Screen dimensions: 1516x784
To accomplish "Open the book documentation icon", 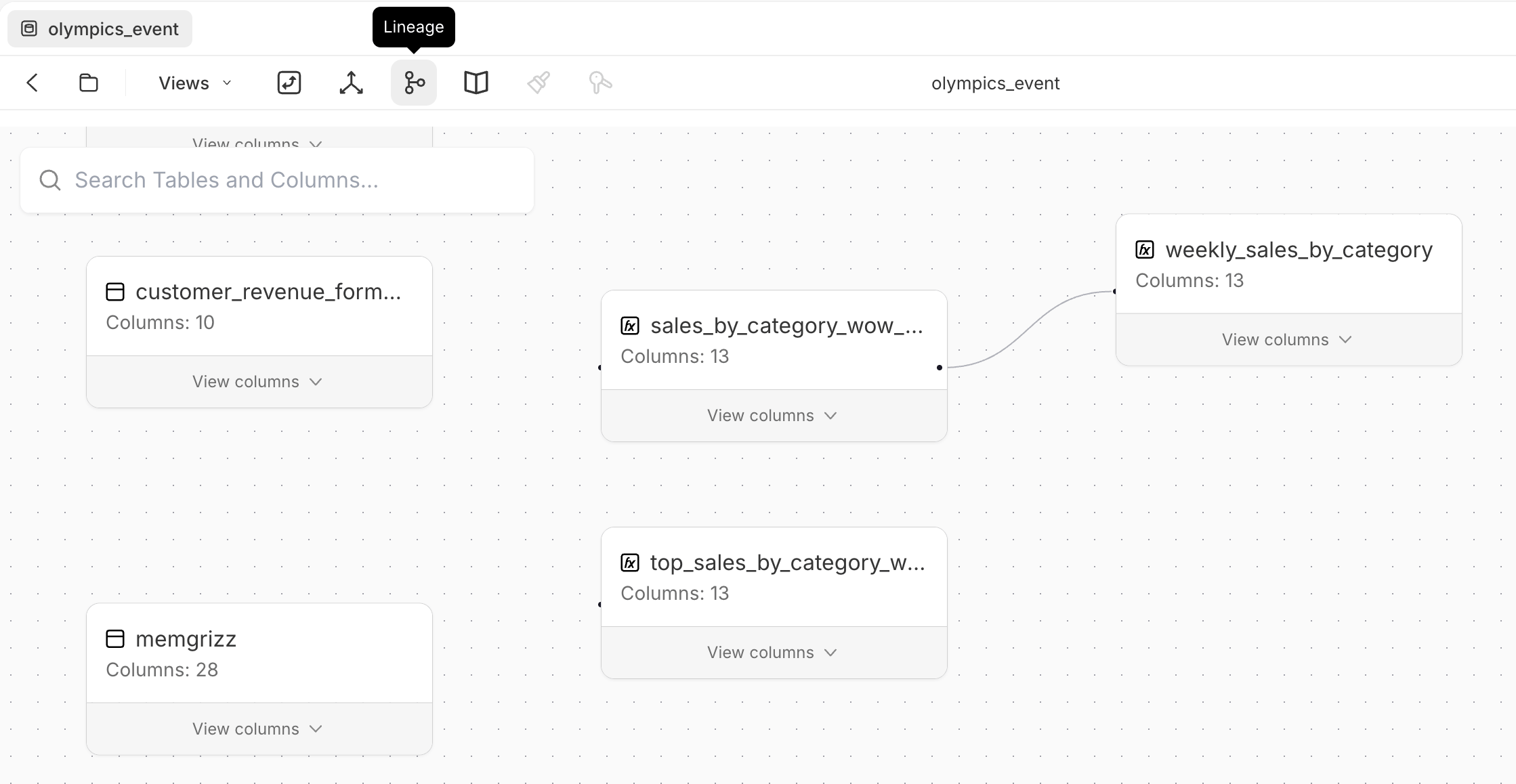I will 476,83.
